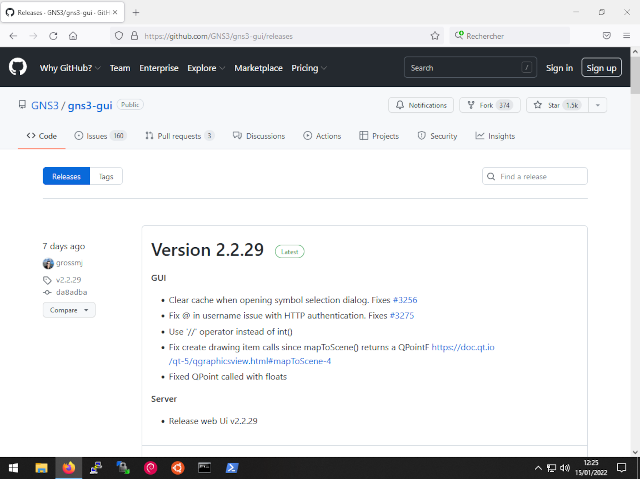
Task: Open the Pull requests tab
Action: (180, 136)
